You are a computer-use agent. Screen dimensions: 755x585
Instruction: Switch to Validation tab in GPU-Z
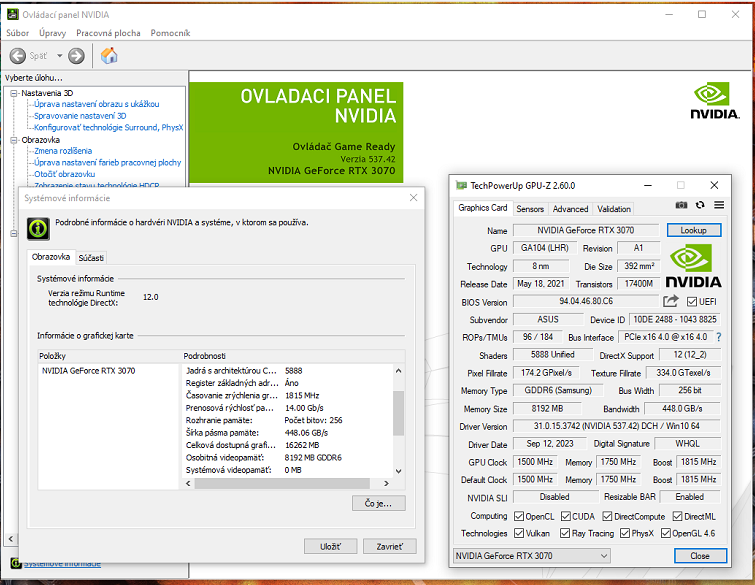[x=614, y=209]
